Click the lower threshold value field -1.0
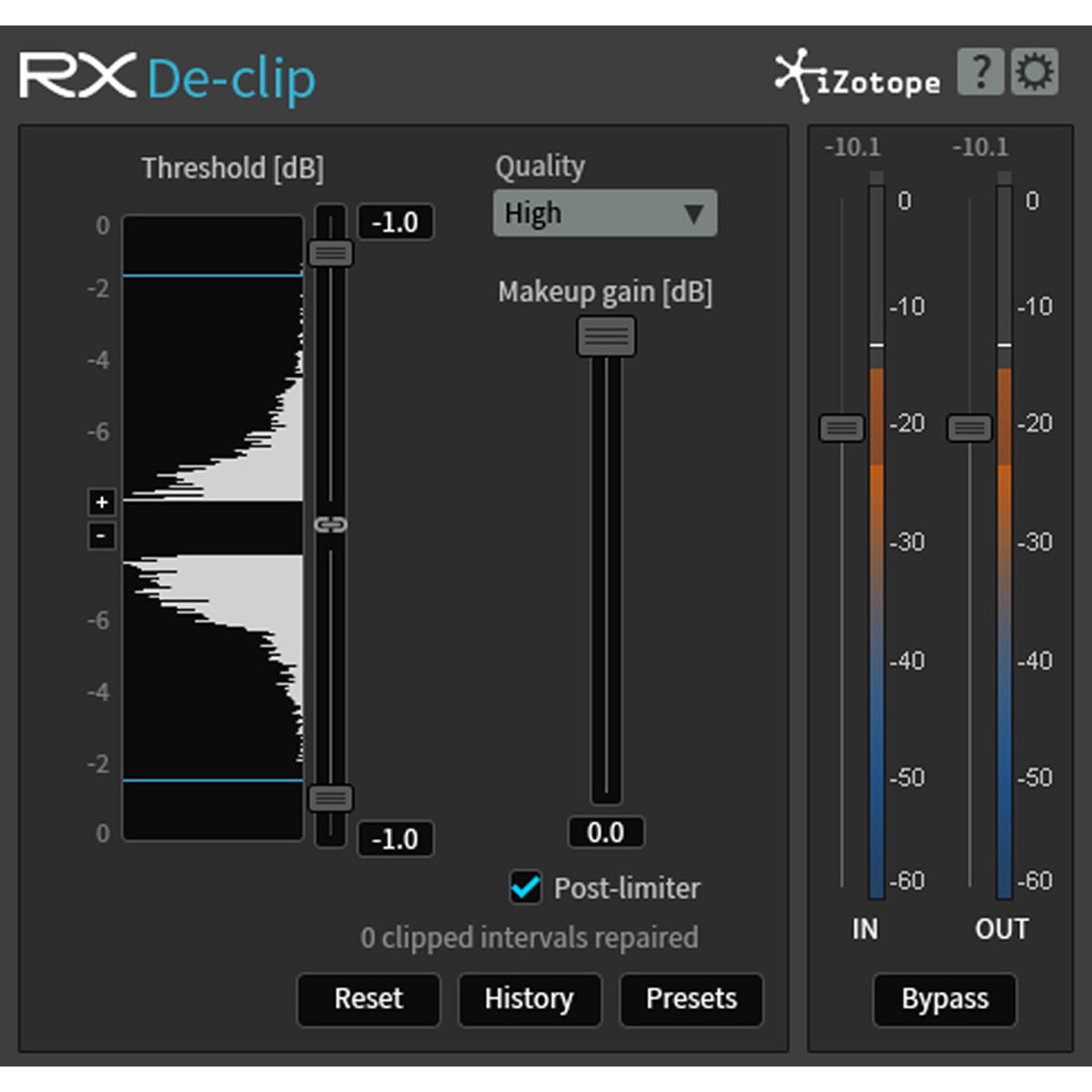Image resolution: width=1092 pixels, height=1092 pixels. (395, 839)
